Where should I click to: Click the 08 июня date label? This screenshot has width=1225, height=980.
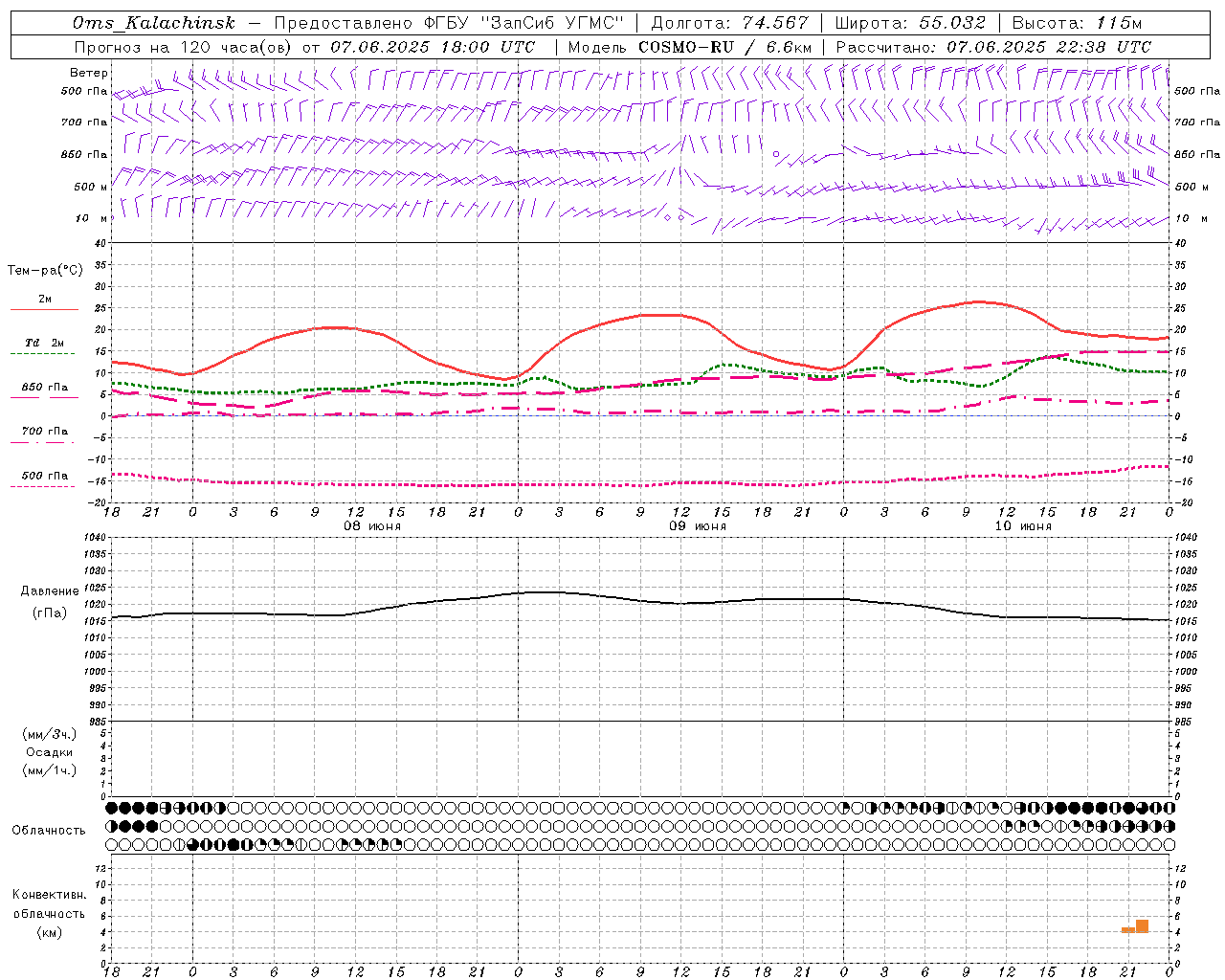372,526
